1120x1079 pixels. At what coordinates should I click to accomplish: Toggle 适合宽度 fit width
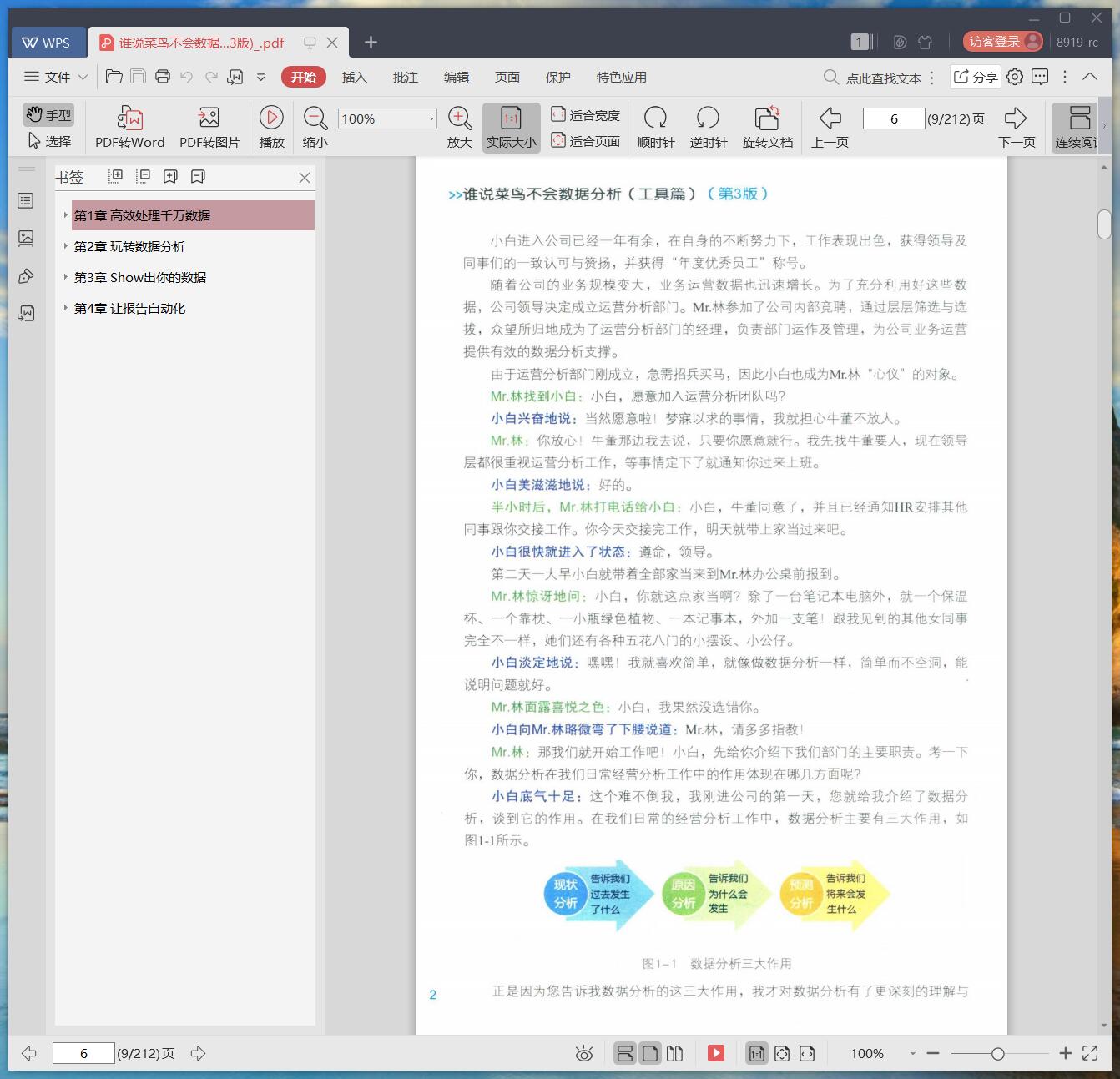point(585,115)
